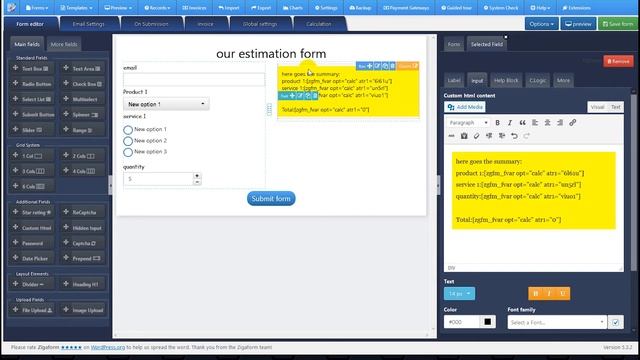This screenshot has width=640, height=360.
Task: Open the Options dropdown button
Action: tap(541, 24)
